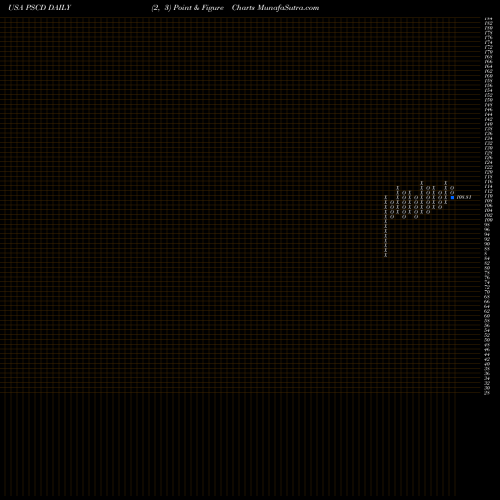This screenshot has height=500, width=500.
Task: Click the lowest X of the tallest column
Action: coord(386,255)
